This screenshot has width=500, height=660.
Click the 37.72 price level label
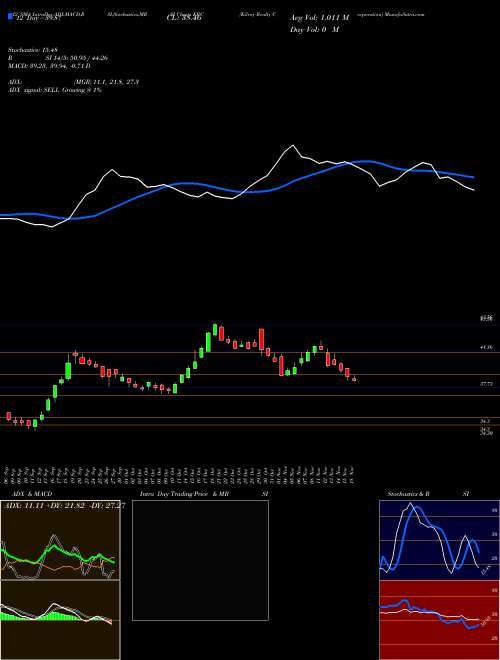tap(486, 383)
